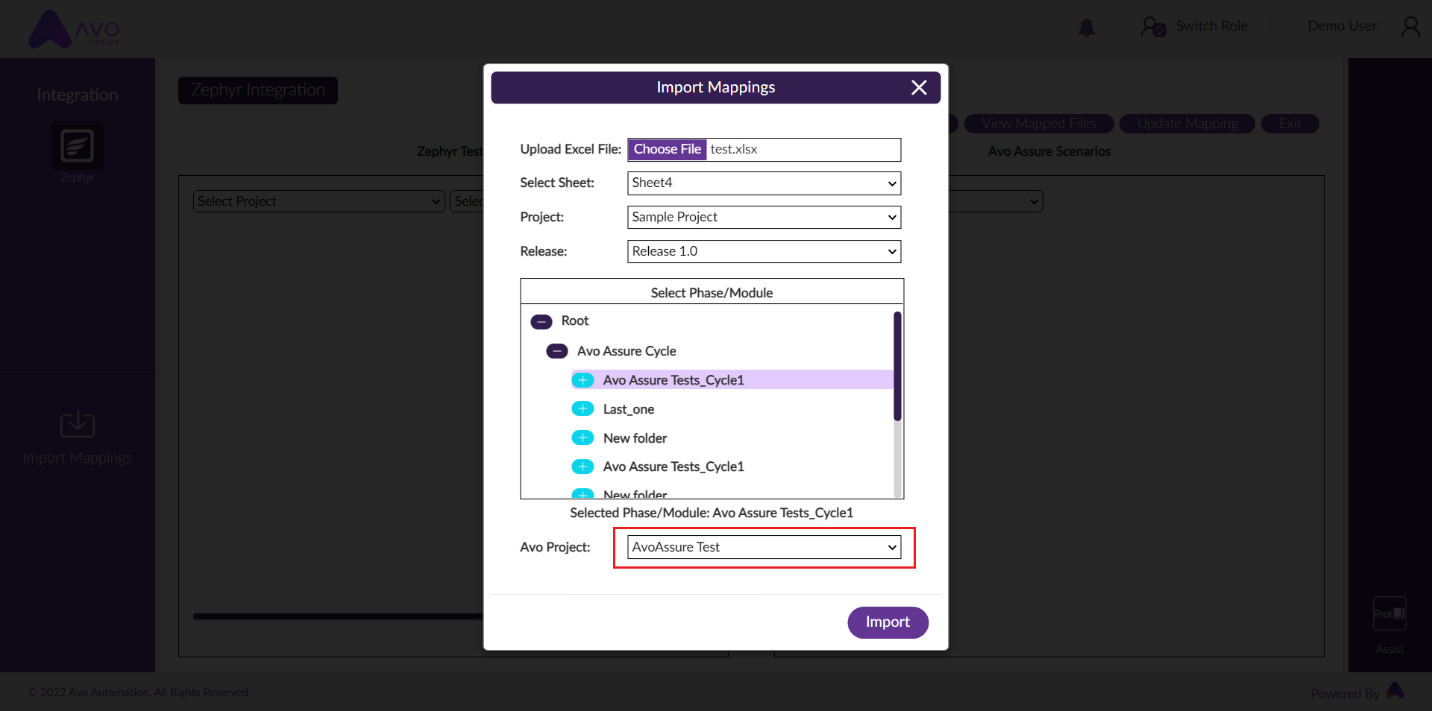Click the Select Phase/Module header
This screenshot has width=1432, height=711.
pos(712,293)
